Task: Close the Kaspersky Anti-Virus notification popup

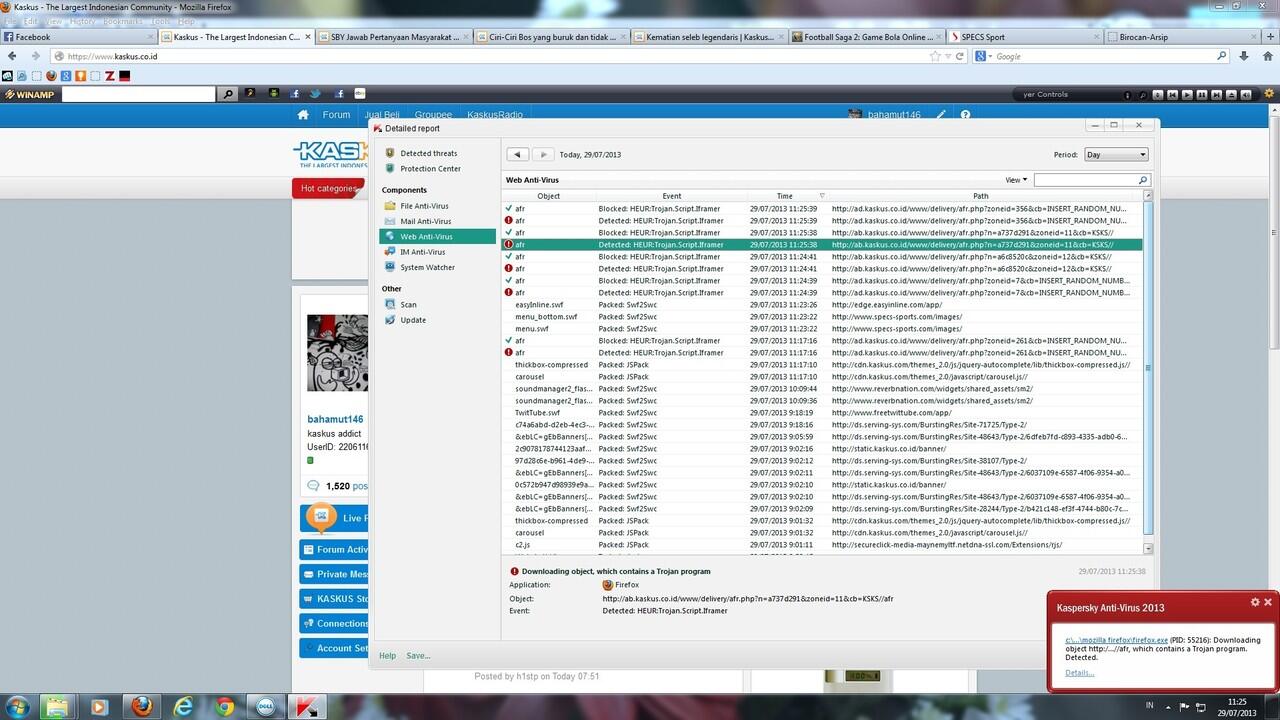Action: tap(1268, 602)
